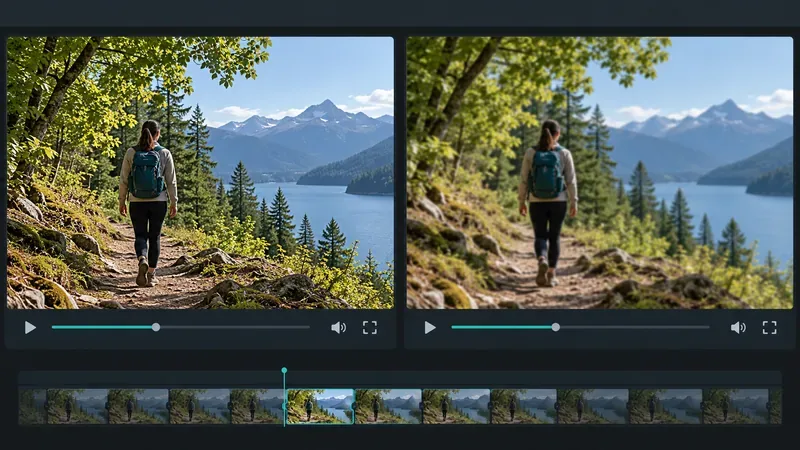Mute audio in the right player

tap(738, 328)
